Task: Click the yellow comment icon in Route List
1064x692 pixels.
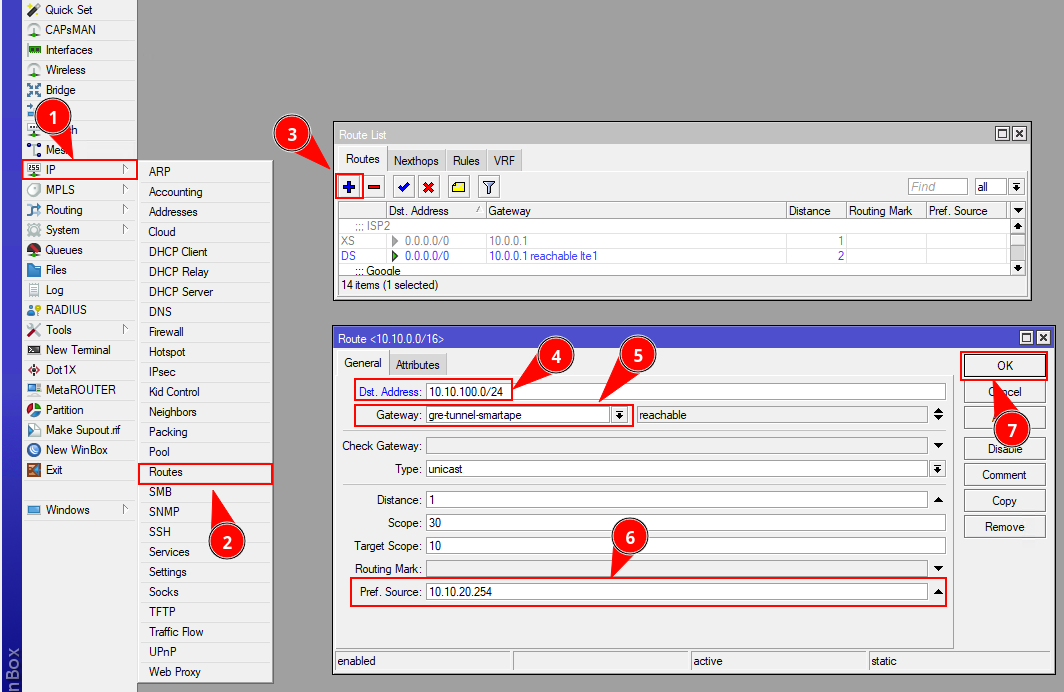Action: [459, 187]
